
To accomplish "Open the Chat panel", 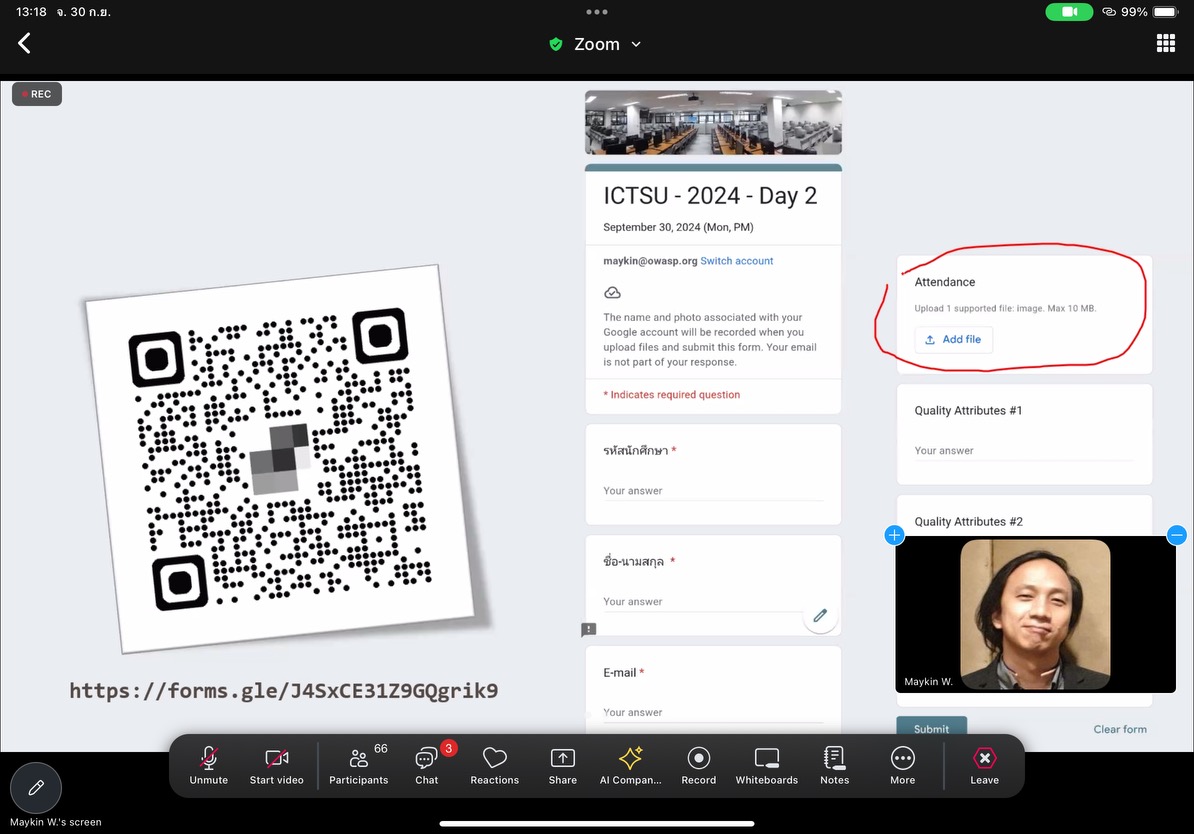I will pyautogui.click(x=427, y=766).
